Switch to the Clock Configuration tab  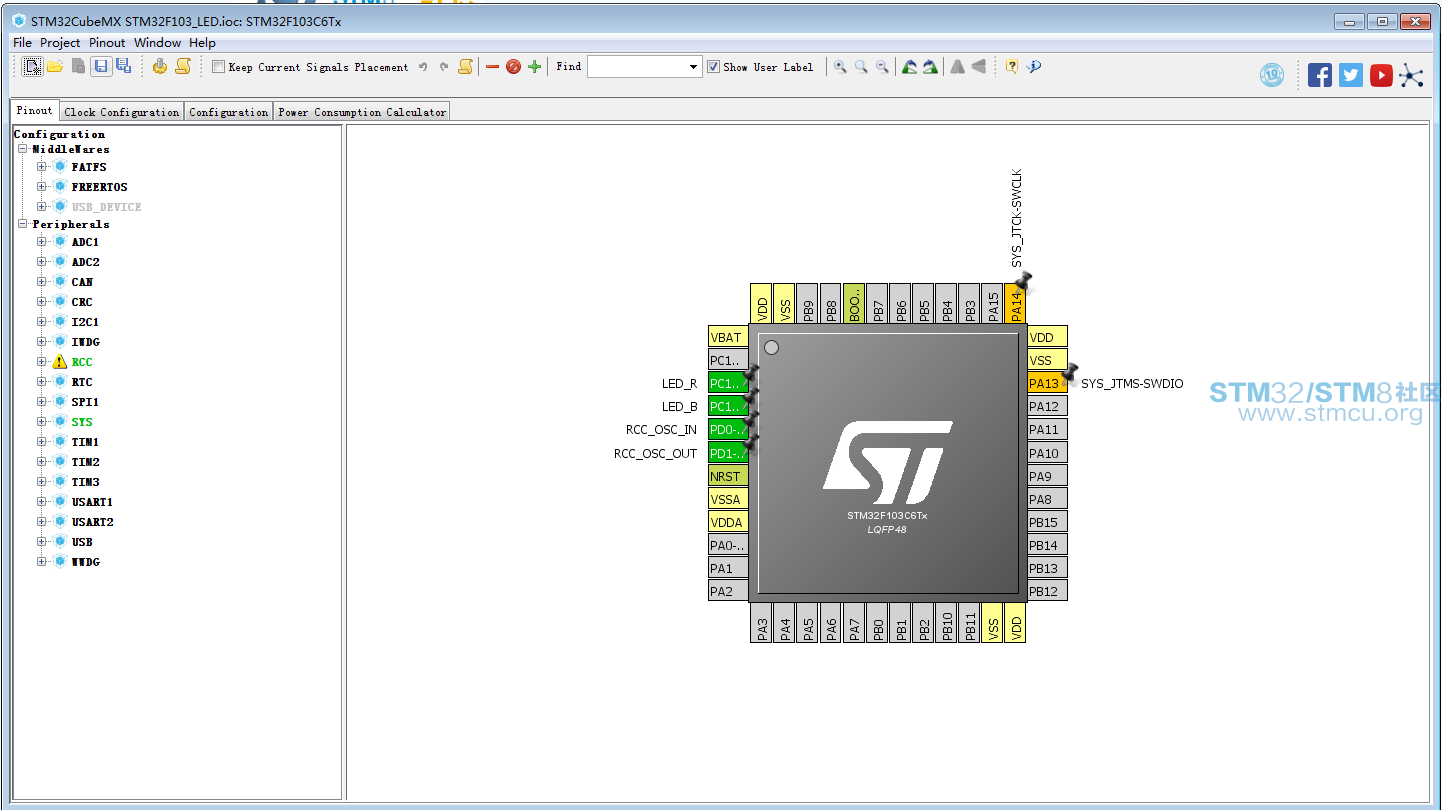click(122, 112)
